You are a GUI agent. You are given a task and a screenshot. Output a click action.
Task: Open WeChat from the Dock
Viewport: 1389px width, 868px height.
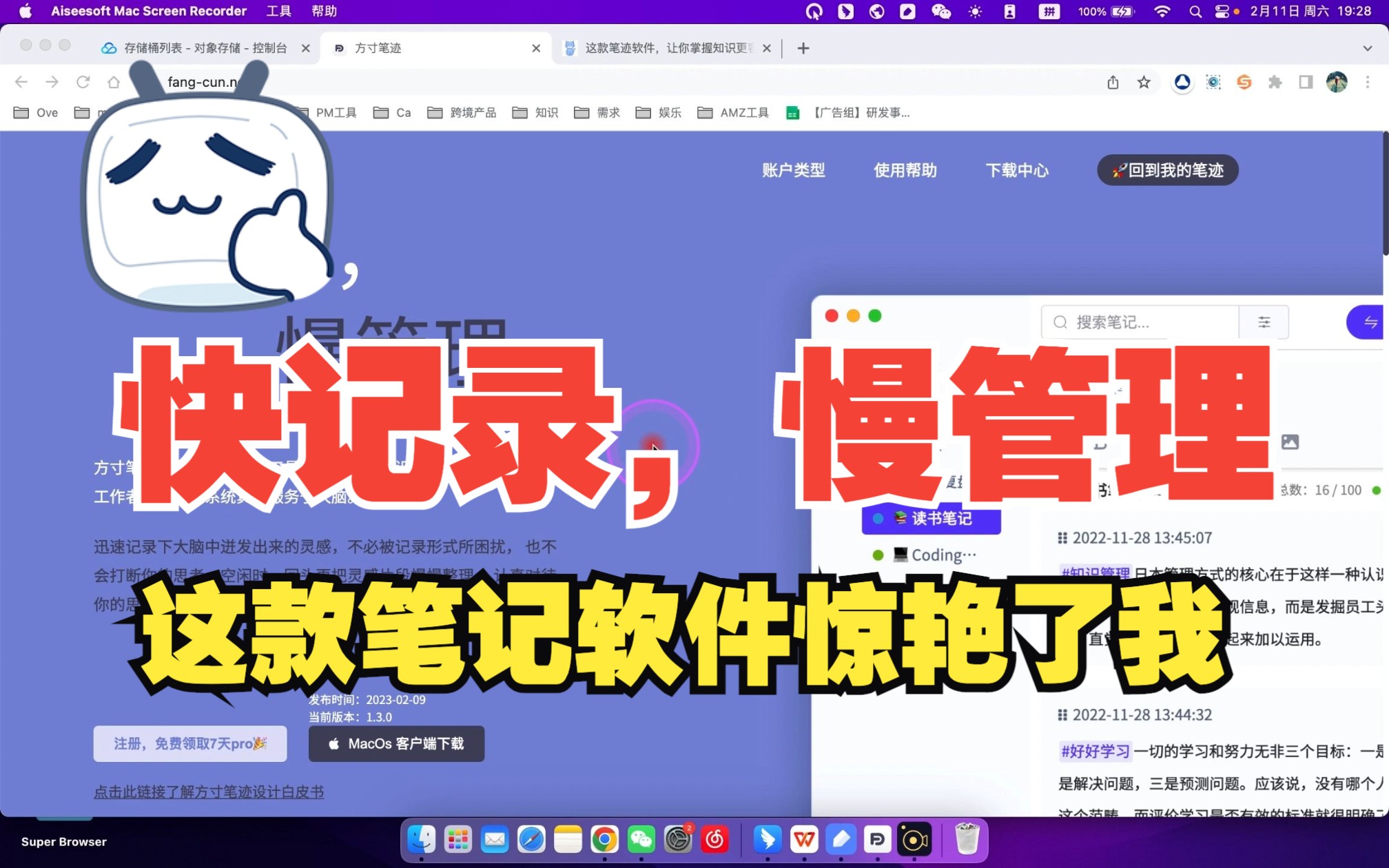click(641, 840)
